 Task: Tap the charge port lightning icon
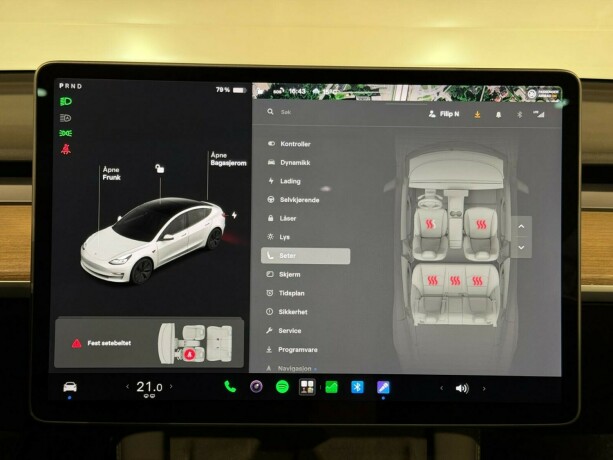(234, 215)
